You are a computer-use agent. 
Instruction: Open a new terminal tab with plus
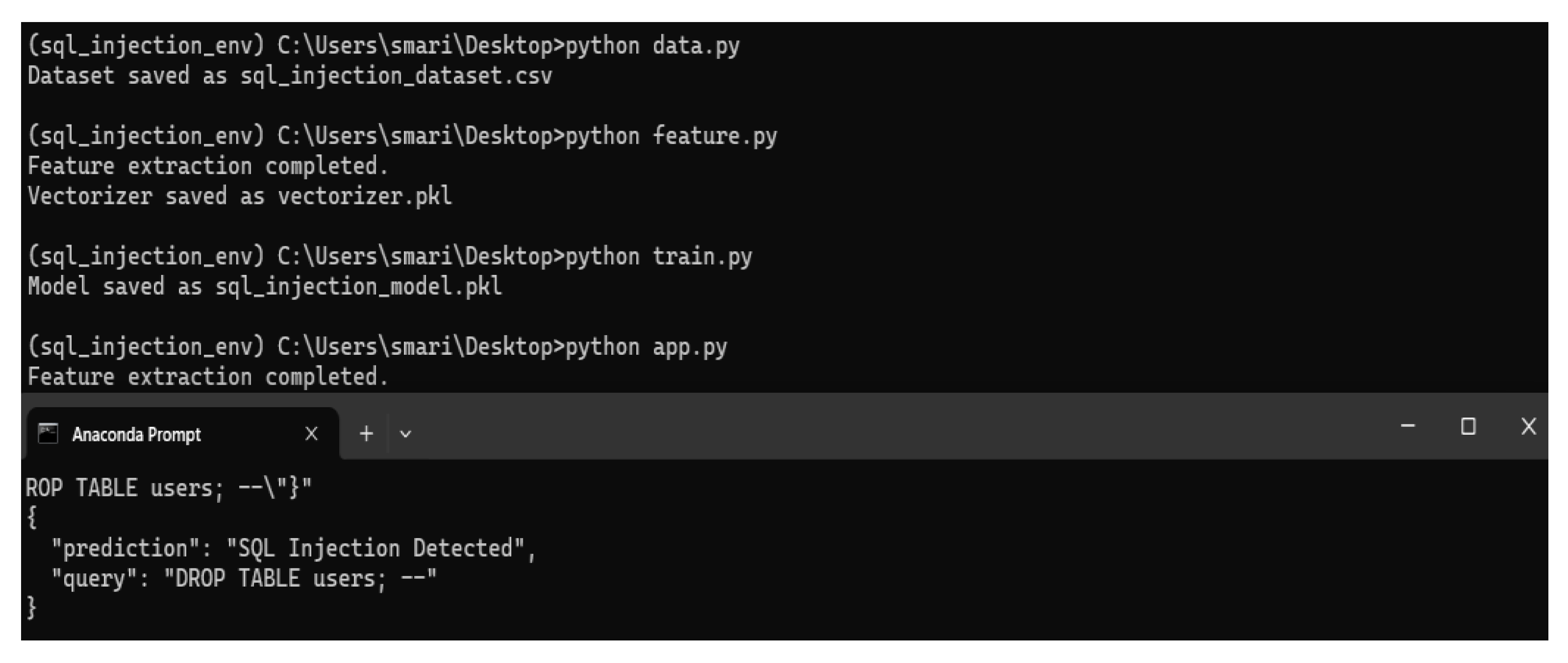click(366, 434)
